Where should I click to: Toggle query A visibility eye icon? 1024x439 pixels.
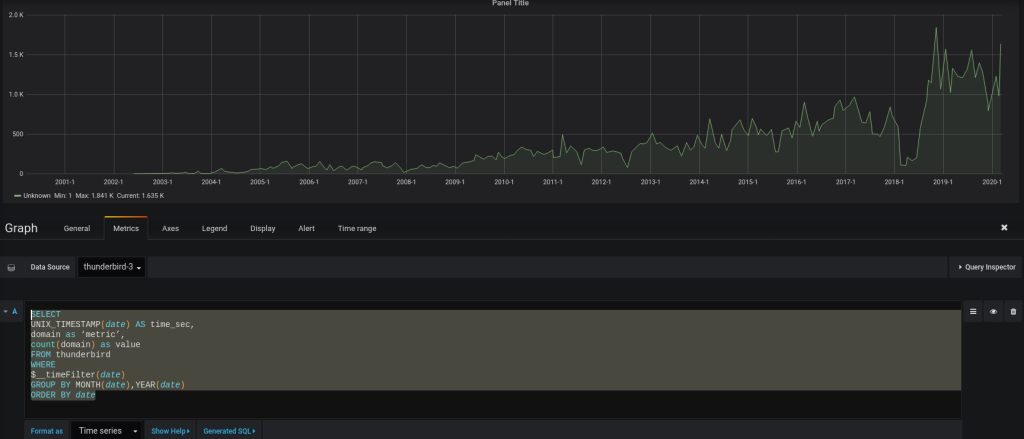pos(993,312)
